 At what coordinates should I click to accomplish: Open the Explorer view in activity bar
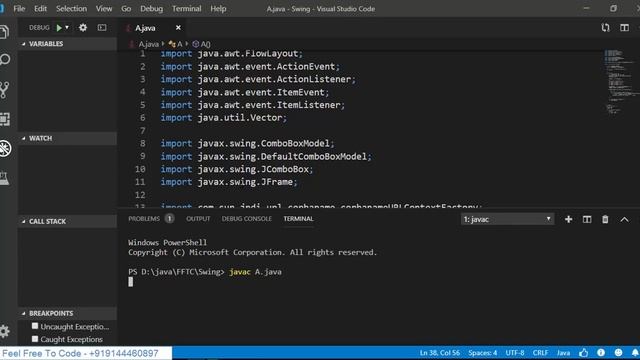[x=4, y=31]
